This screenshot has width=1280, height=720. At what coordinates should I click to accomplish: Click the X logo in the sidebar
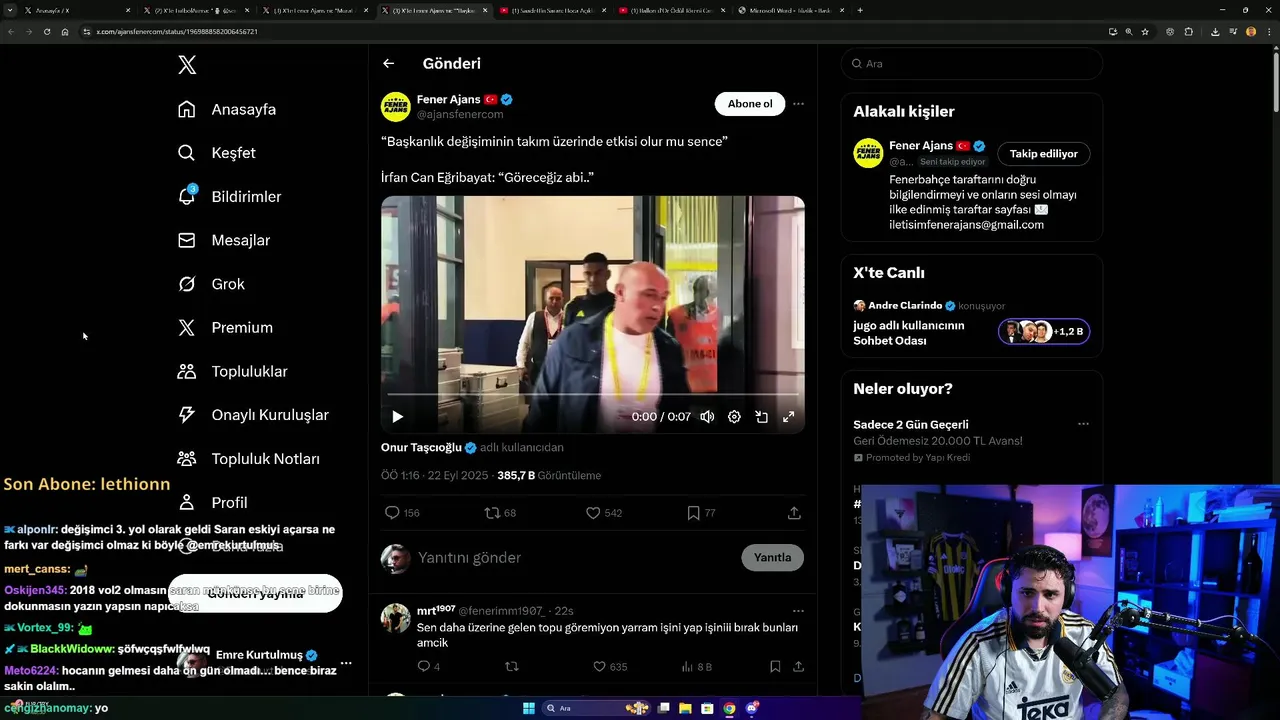[x=187, y=65]
